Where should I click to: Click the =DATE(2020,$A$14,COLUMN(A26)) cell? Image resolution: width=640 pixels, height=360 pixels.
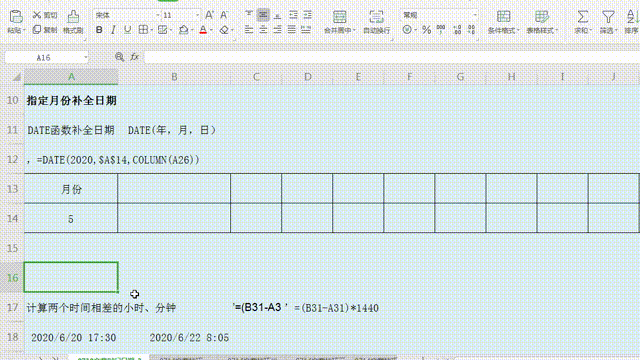(x=113, y=160)
